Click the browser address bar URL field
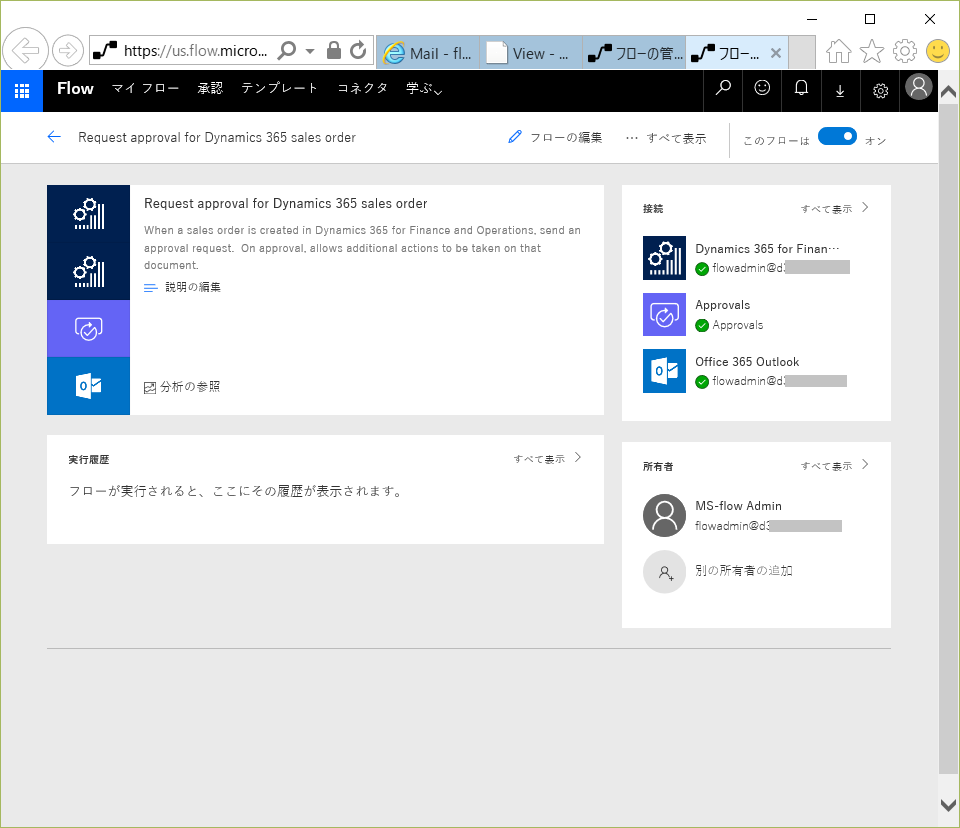The width and height of the screenshot is (960, 828). [x=195, y=51]
